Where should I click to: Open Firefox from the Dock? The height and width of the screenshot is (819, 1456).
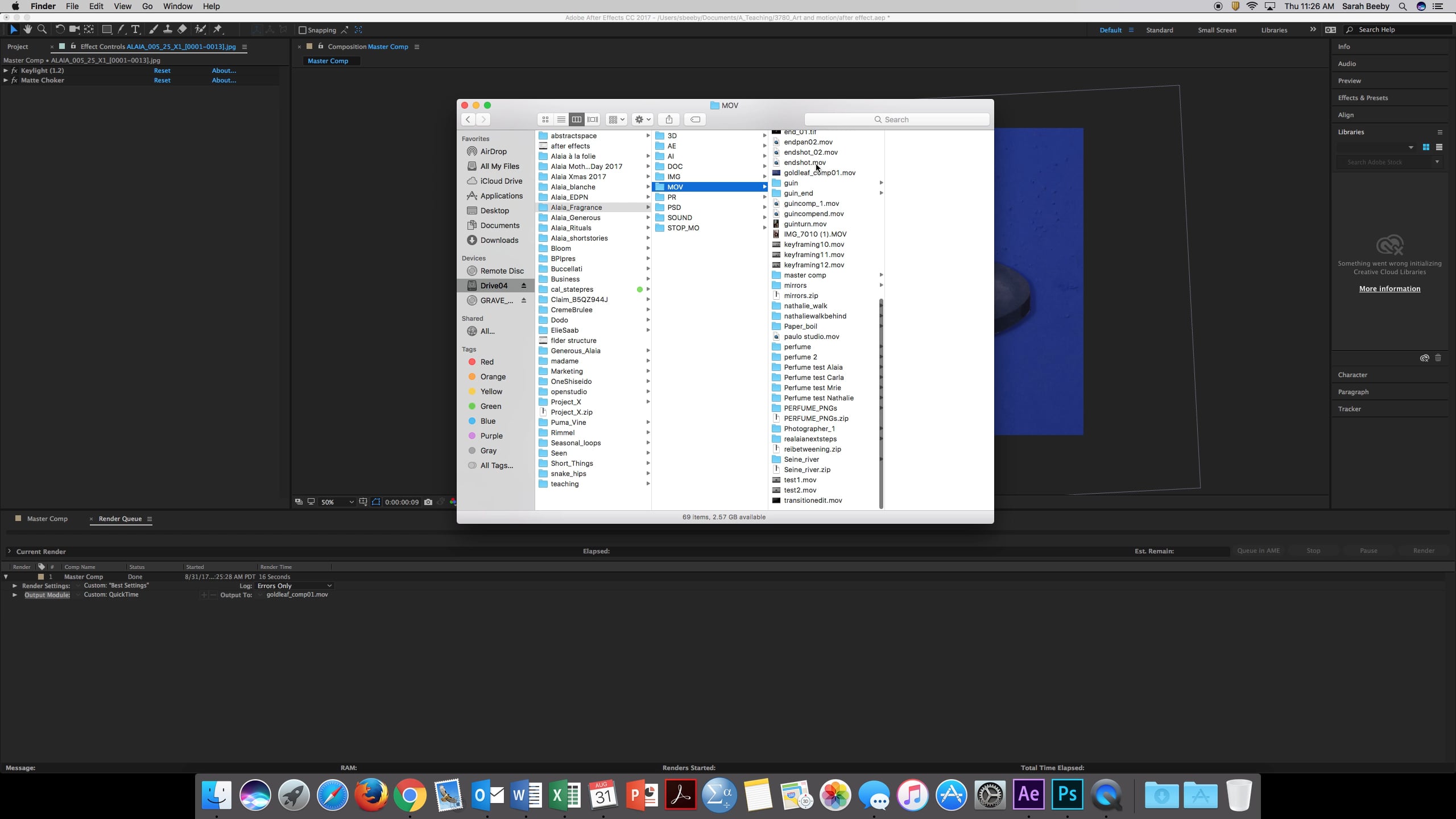[x=371, y=795]
